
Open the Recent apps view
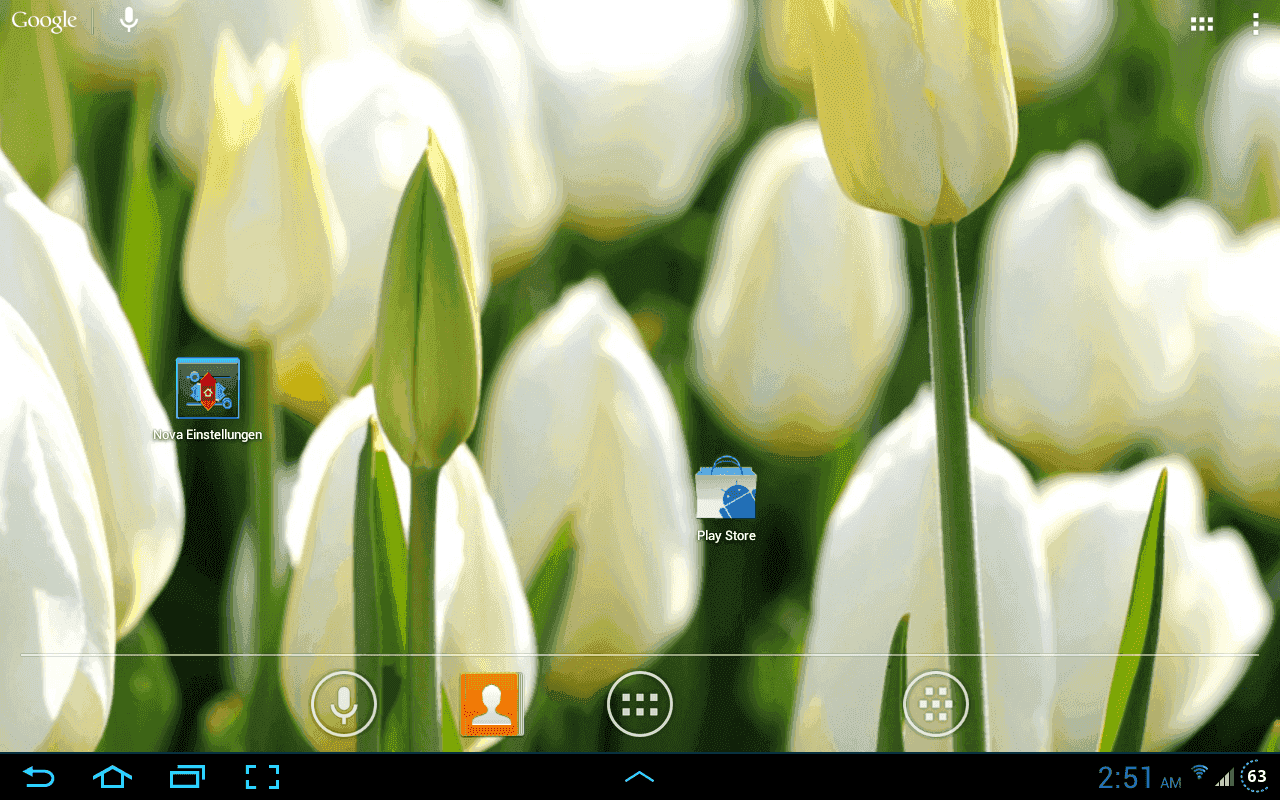(x=187, y=777)
